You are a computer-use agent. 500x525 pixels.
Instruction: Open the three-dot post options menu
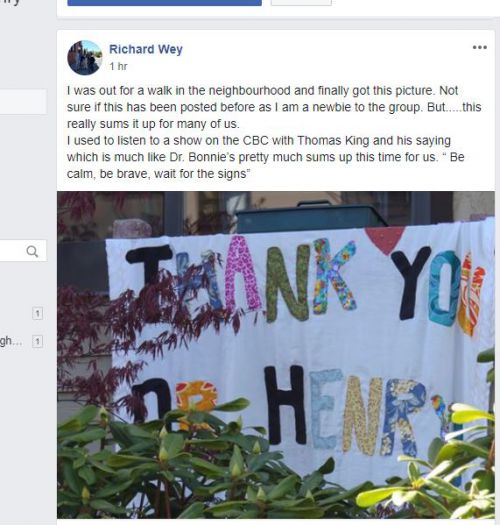coord(480,47)
